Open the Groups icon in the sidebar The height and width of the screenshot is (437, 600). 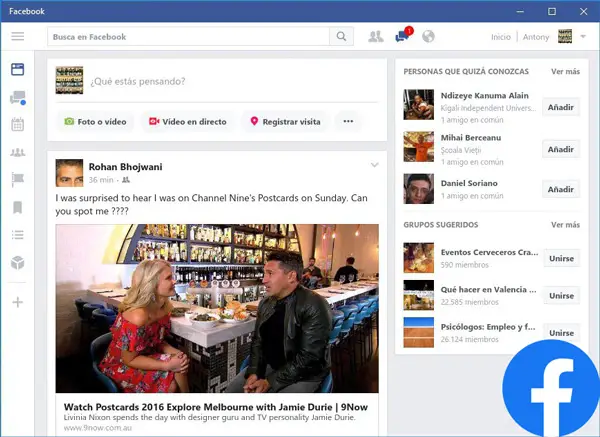click(x=17, y=153)
